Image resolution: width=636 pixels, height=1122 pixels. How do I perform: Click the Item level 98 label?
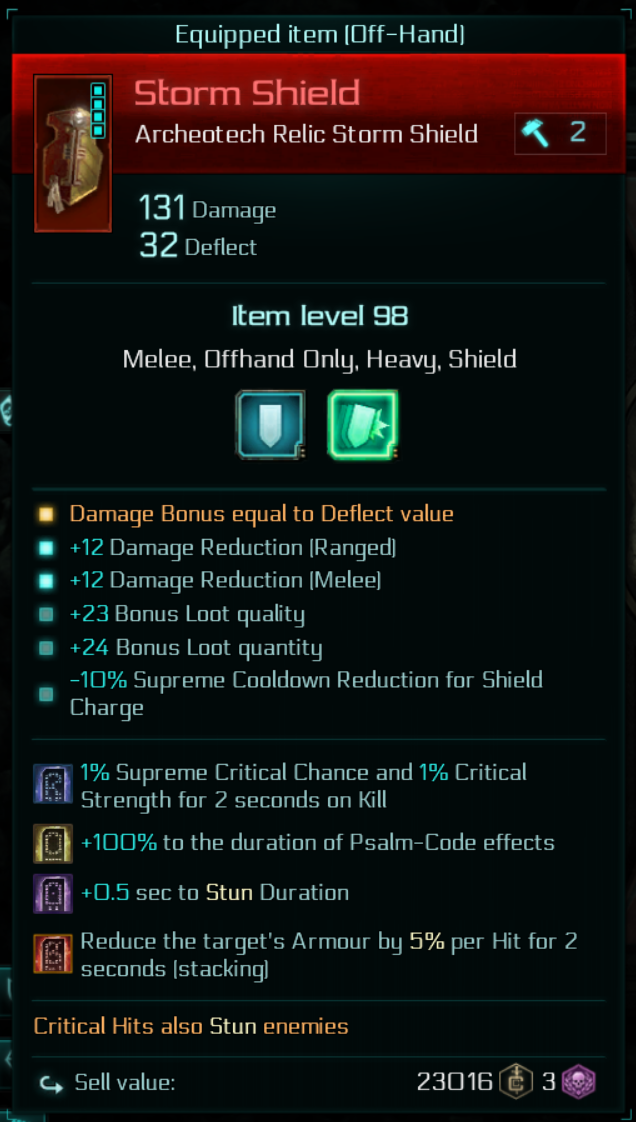coord(319,317)
